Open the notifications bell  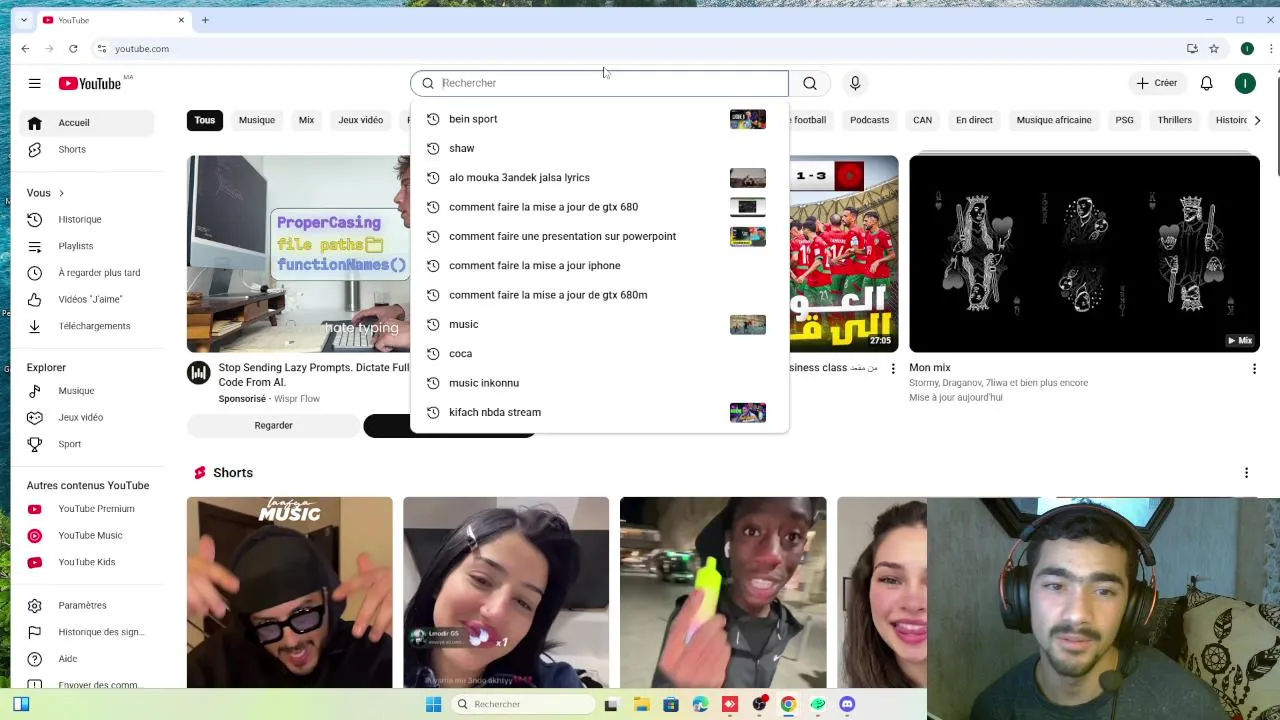(x=1207, y=83)
